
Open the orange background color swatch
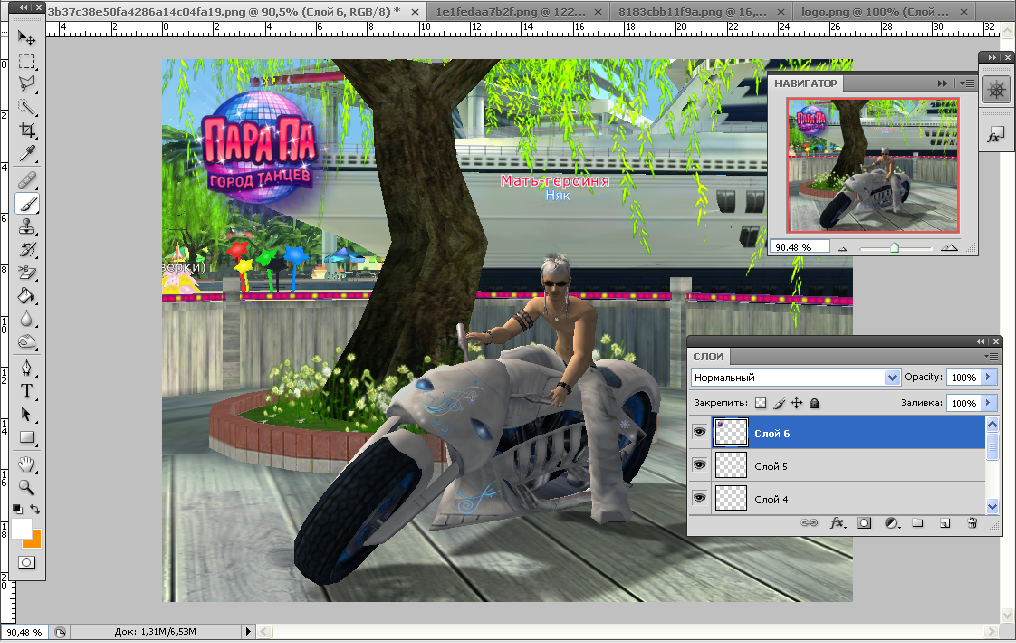click(x=35, y=542)
